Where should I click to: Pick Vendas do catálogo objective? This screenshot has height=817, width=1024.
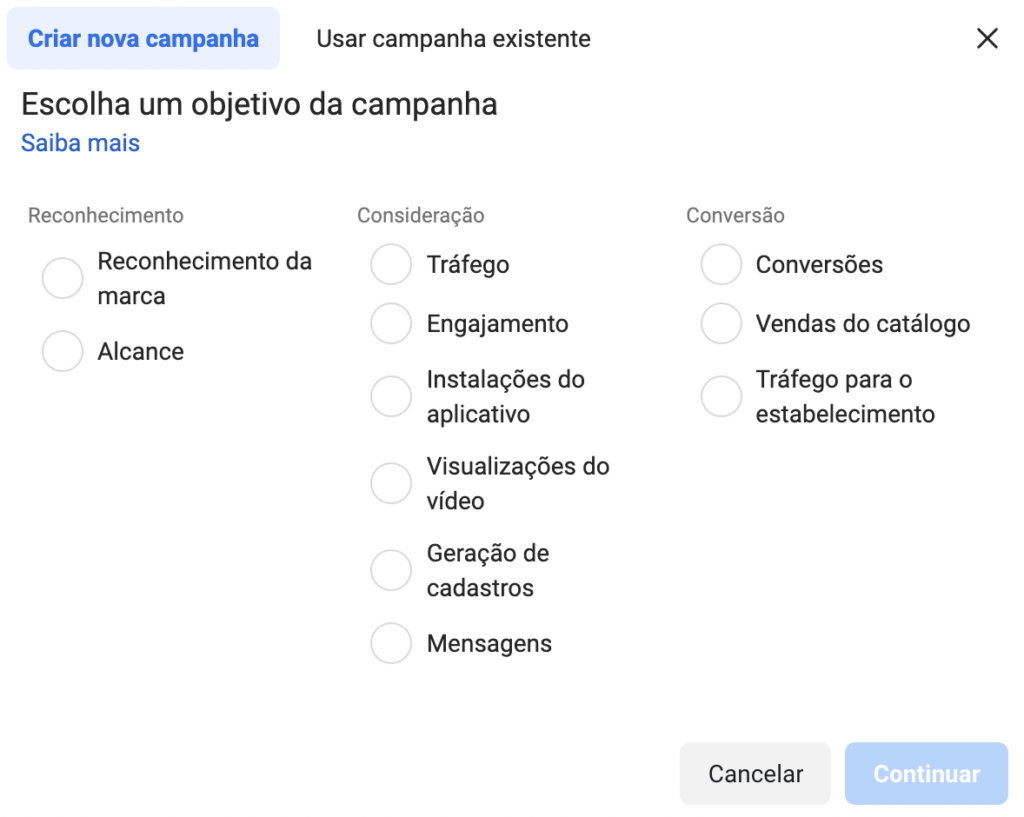pyautogui.click(x=722, y=323)
